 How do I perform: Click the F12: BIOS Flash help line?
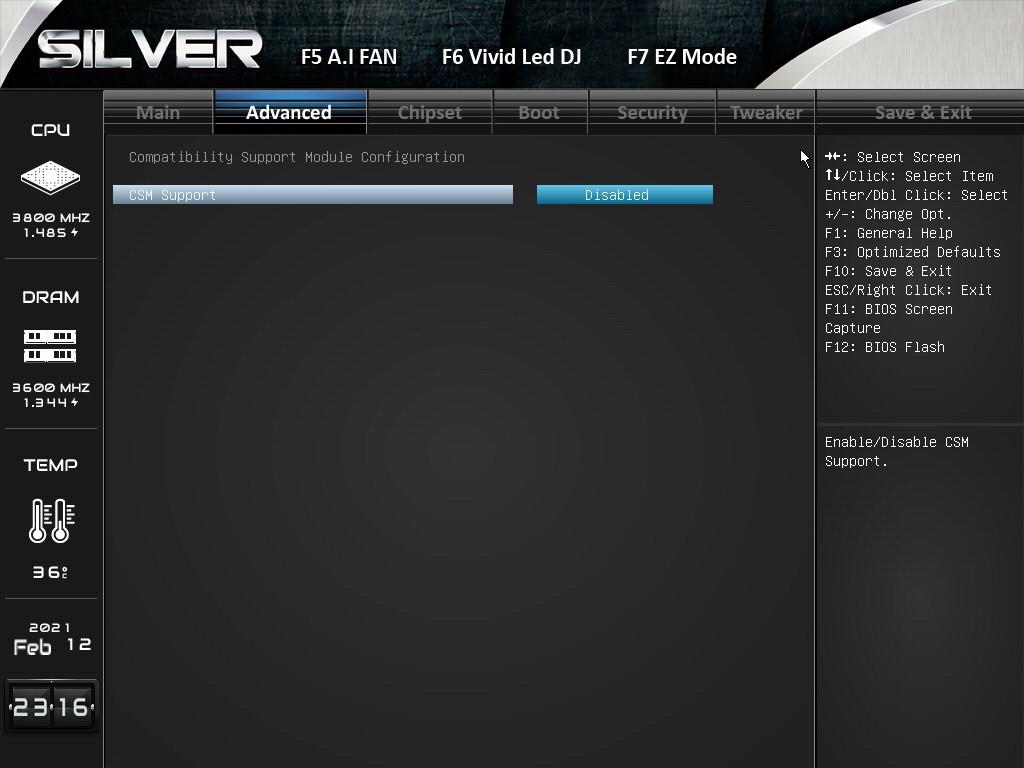tap(884, 347)
